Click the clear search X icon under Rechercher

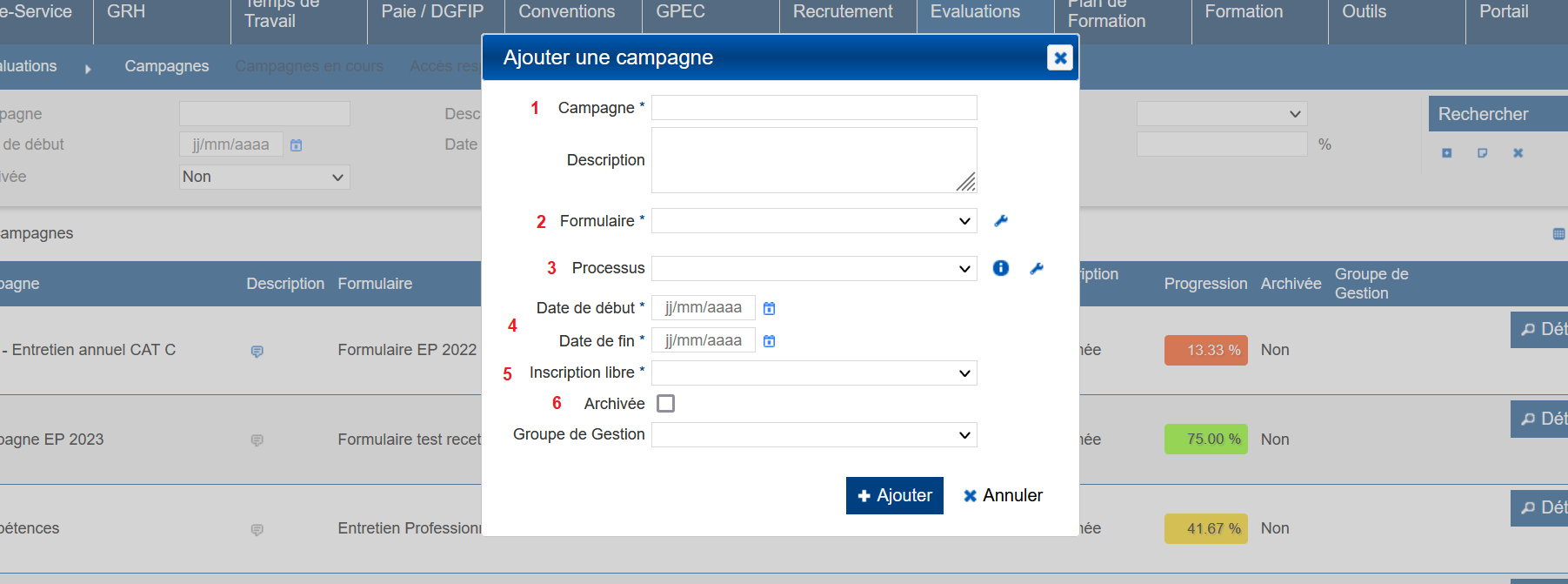[1518, 153]
